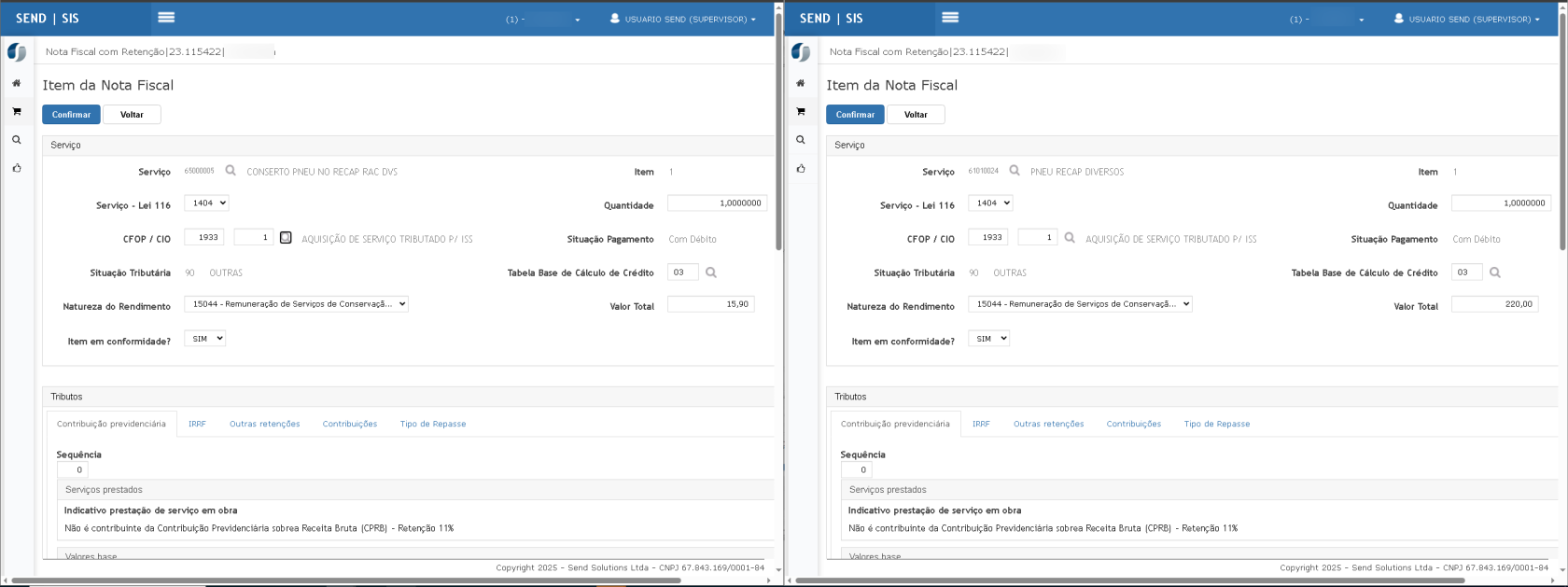This screenshot has height=587, width=1568.
Task: Search service next to code 65000005
Action: [x=231, y=171]
